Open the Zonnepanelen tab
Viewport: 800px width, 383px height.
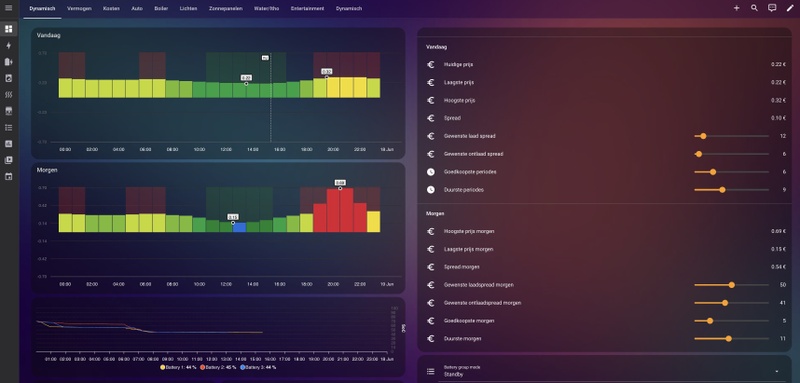(226, 9)
